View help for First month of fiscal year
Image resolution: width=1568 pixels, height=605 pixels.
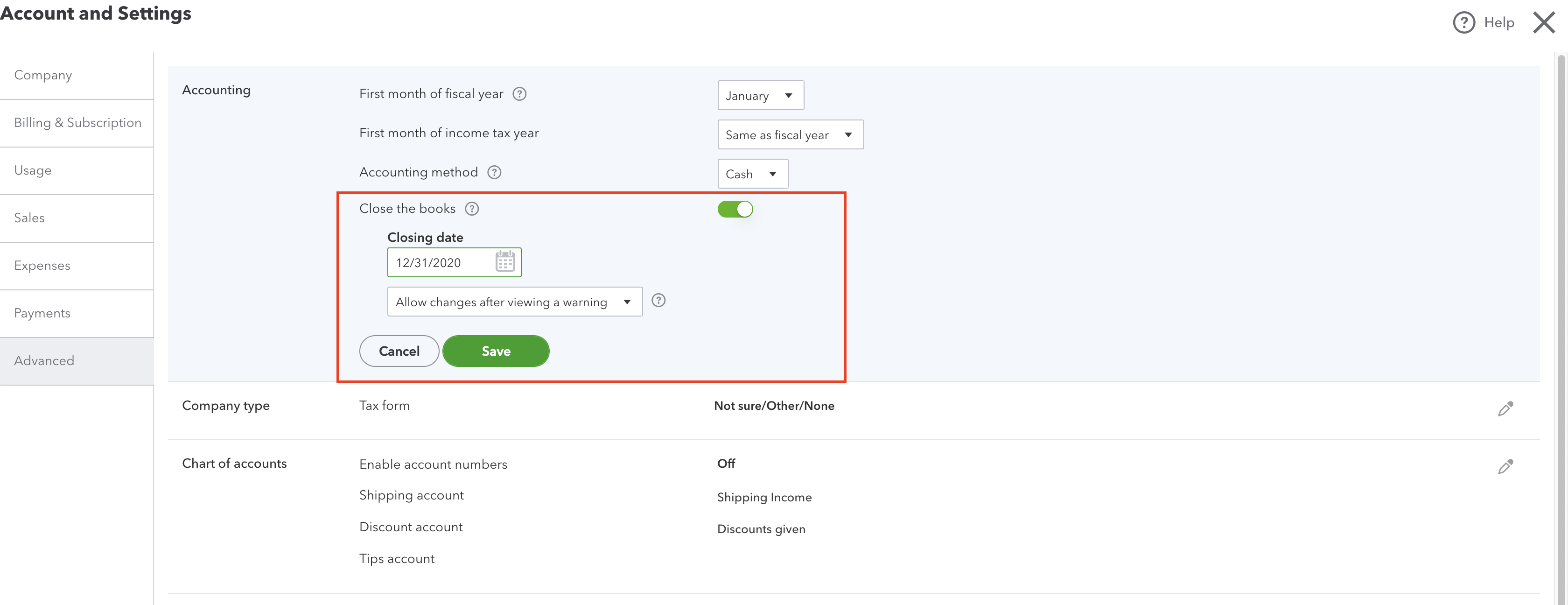tap(519, 94)
